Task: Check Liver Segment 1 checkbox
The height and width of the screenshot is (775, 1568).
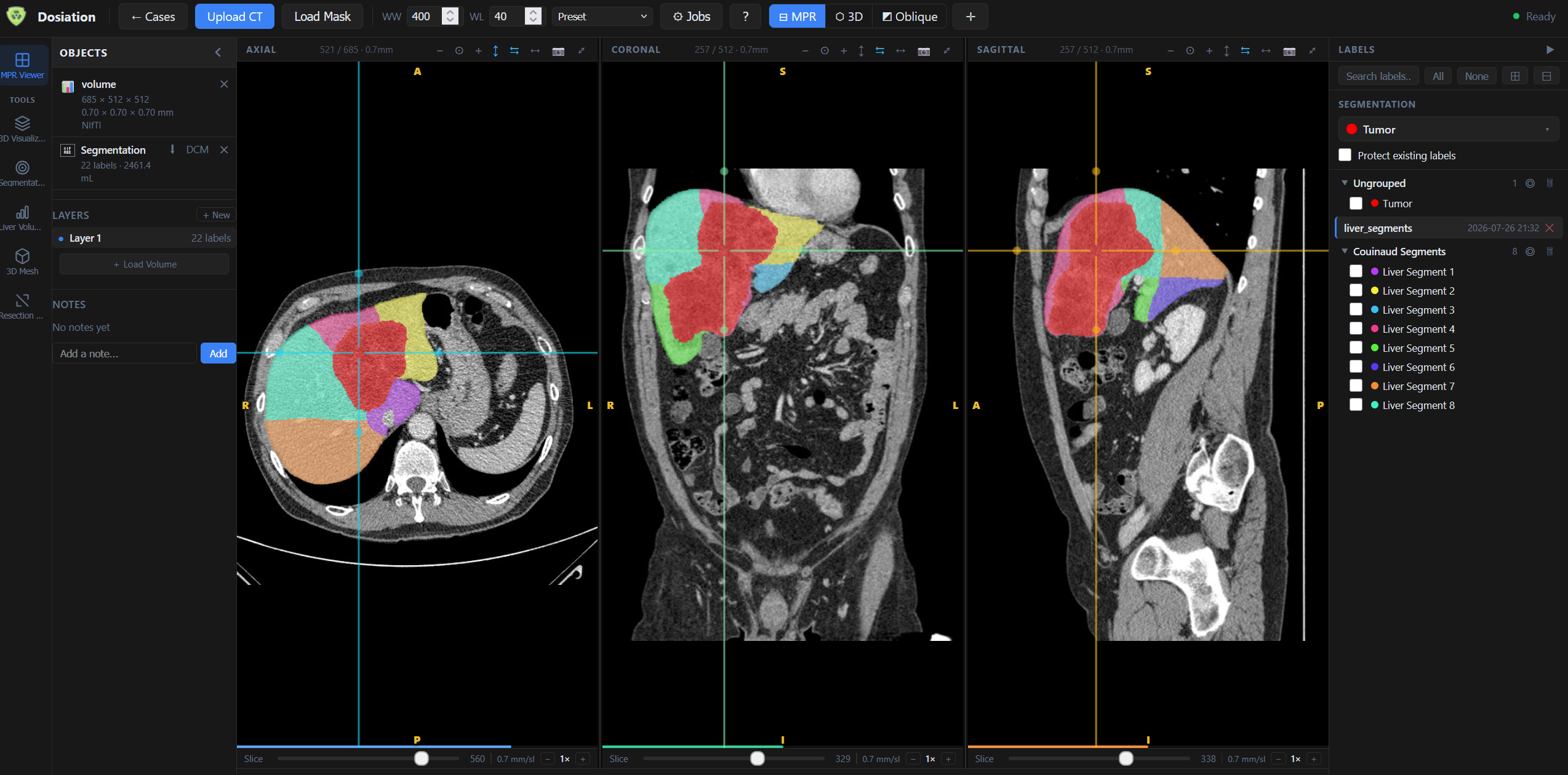Action: (1356, 271)
